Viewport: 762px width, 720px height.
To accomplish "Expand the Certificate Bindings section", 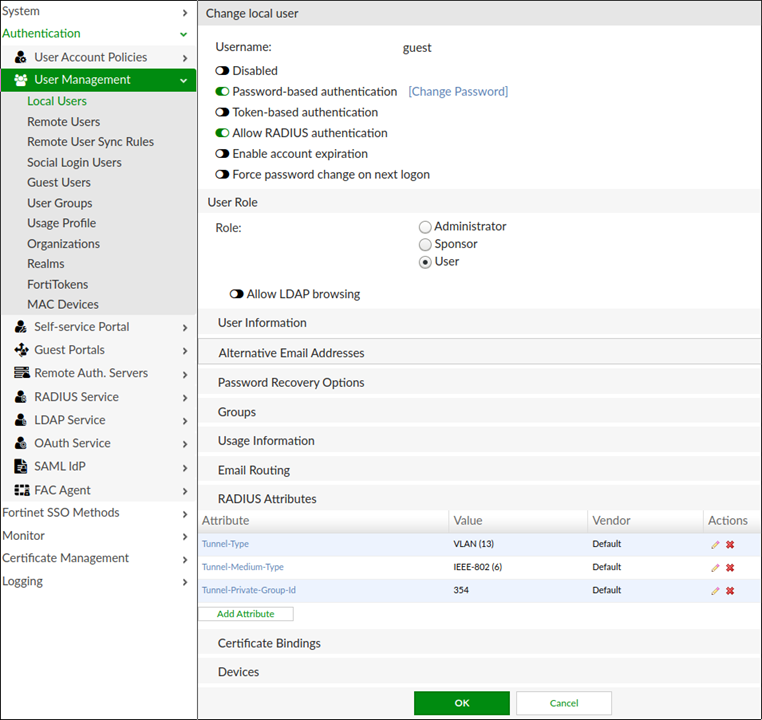I will [269, 644].
